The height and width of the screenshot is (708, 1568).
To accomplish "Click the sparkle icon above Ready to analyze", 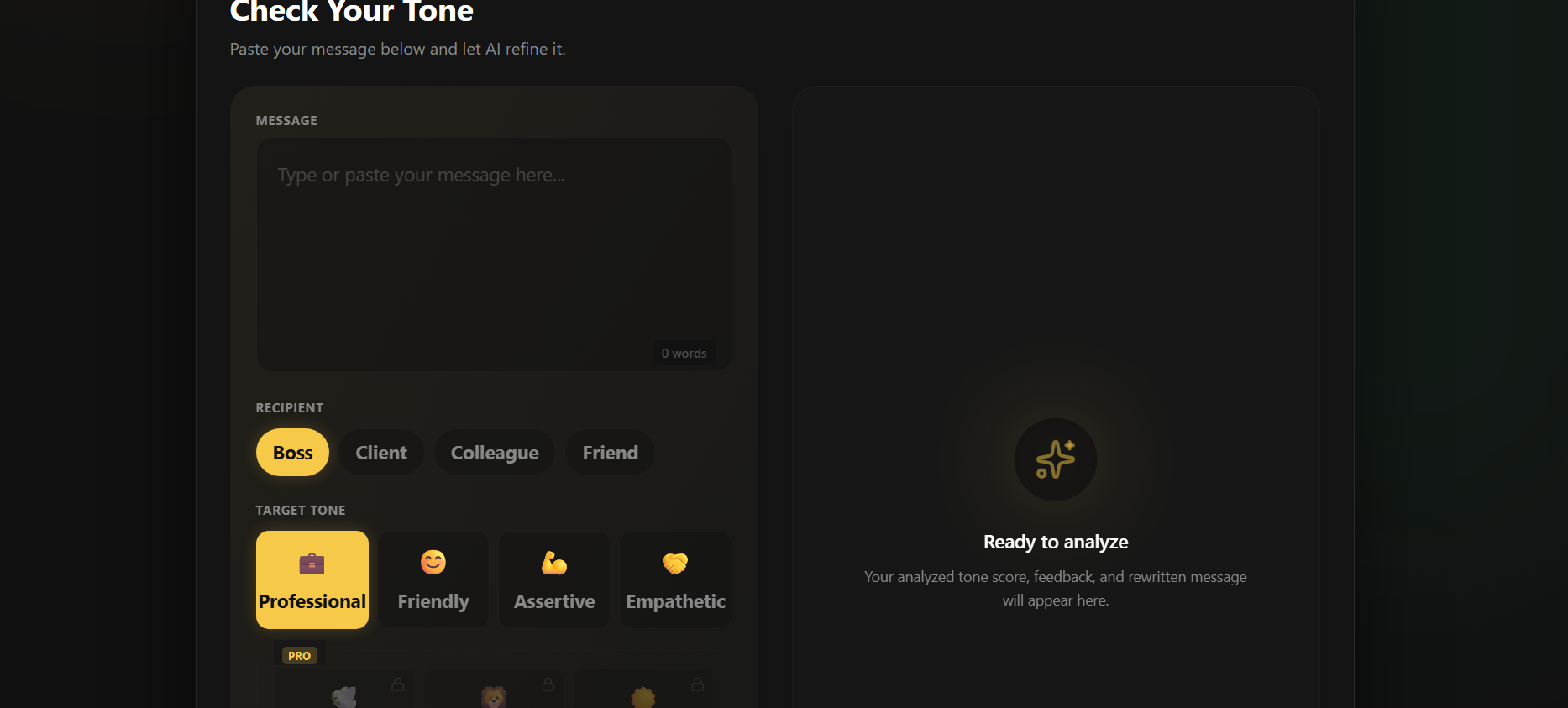I will [x=1056, y=459].
